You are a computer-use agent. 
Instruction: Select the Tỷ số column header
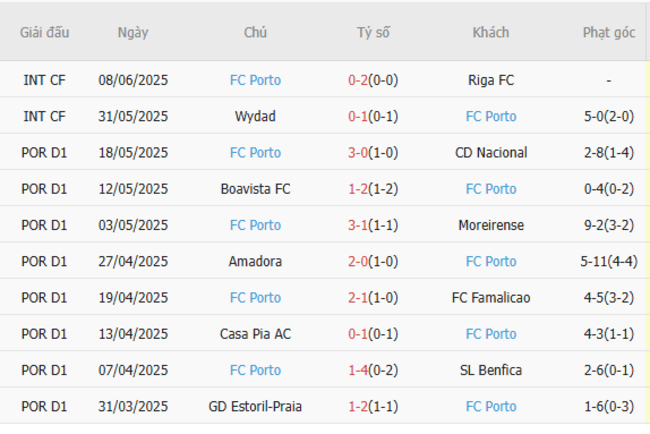point(373,32)
